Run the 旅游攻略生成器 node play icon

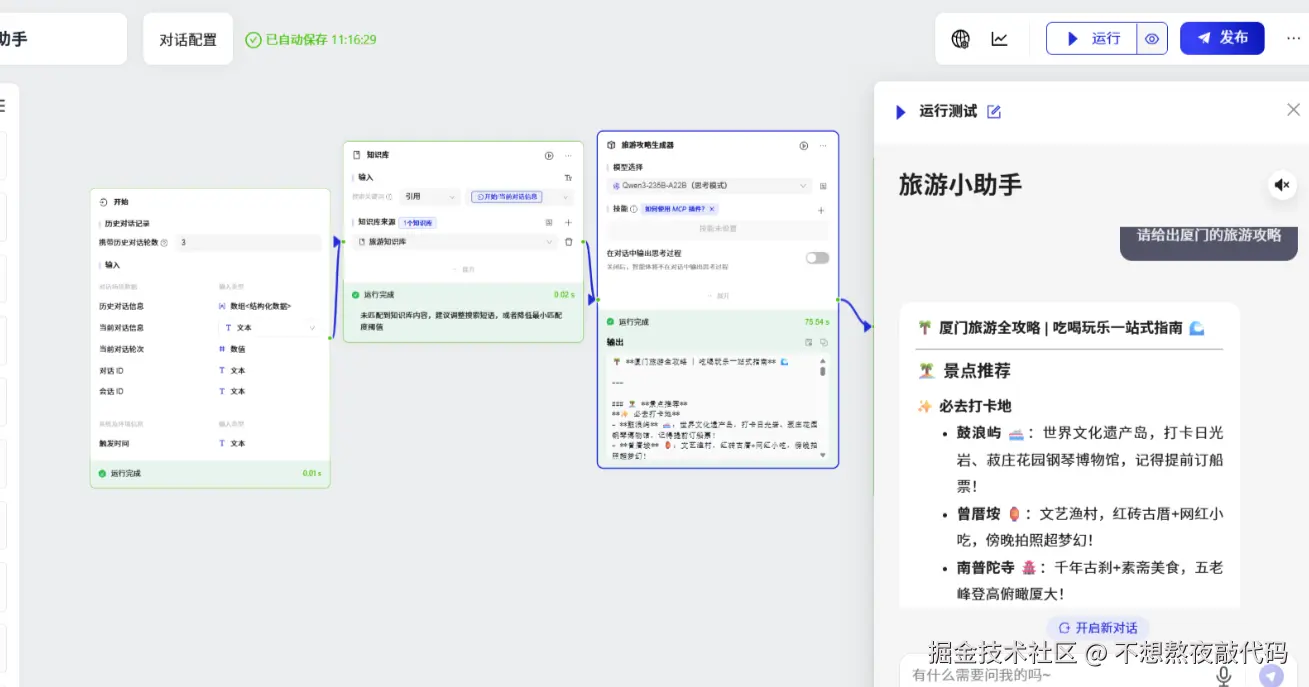804,145
